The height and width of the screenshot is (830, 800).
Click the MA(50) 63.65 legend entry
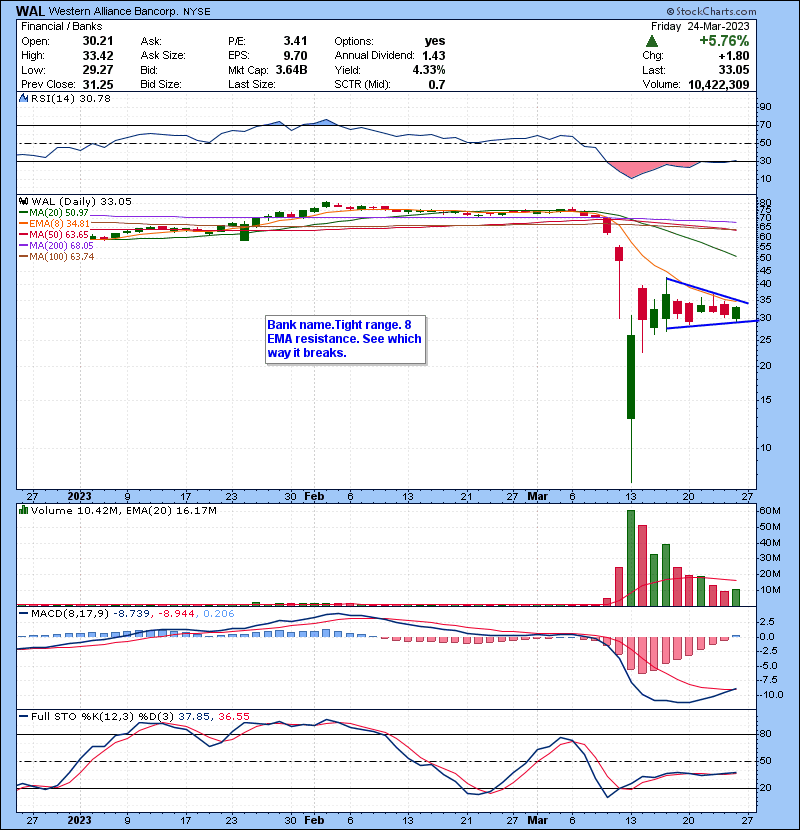54,234
